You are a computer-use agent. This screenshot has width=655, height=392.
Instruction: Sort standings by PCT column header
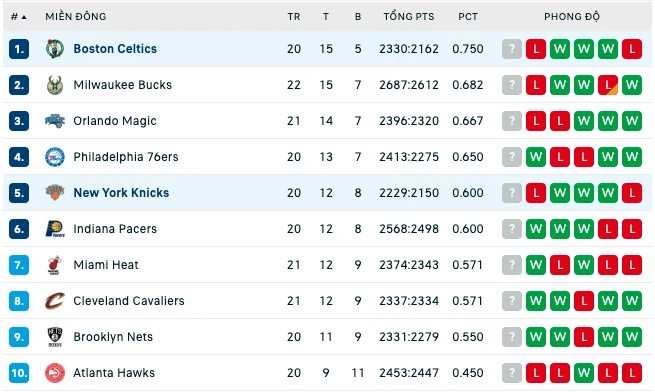(467, 17)
